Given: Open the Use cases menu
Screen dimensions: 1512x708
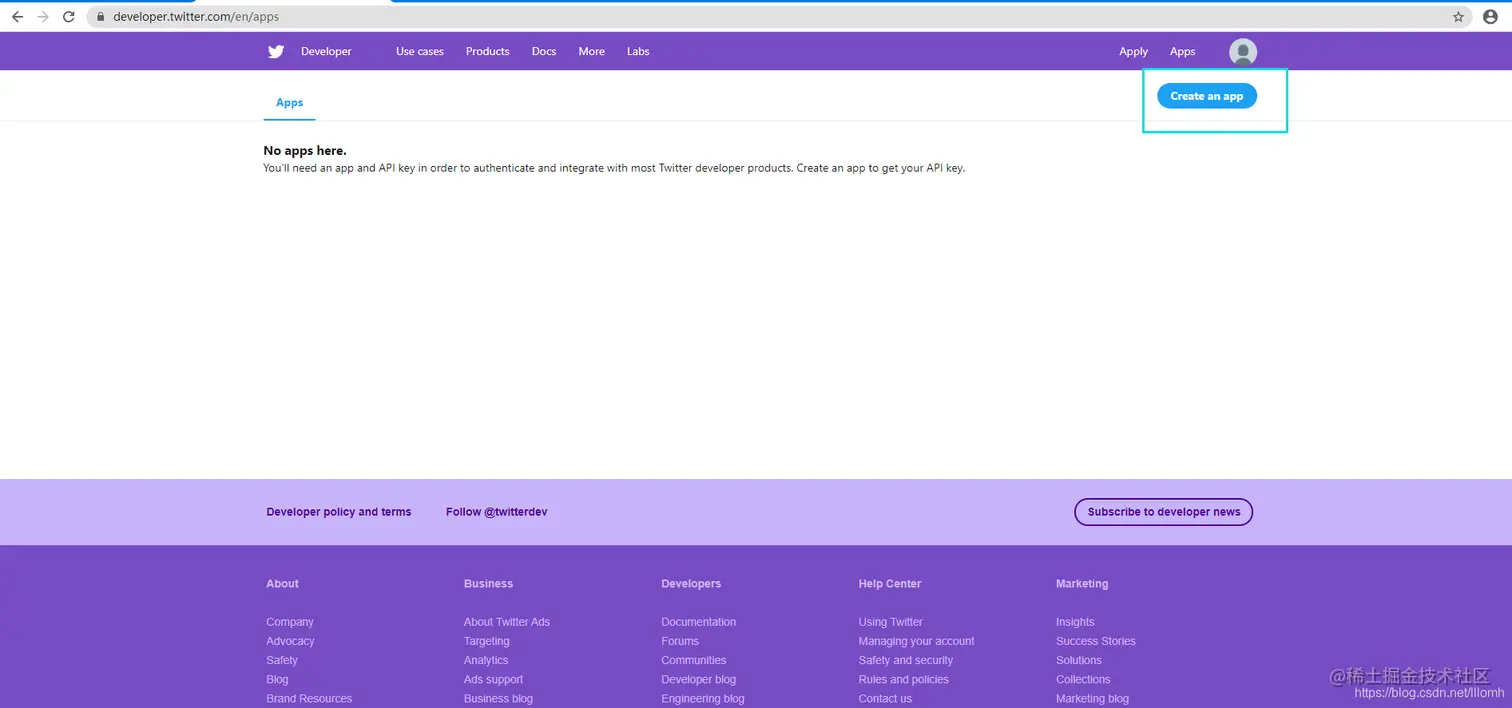Looking at the screenshot, I should [x=420, y=51].
